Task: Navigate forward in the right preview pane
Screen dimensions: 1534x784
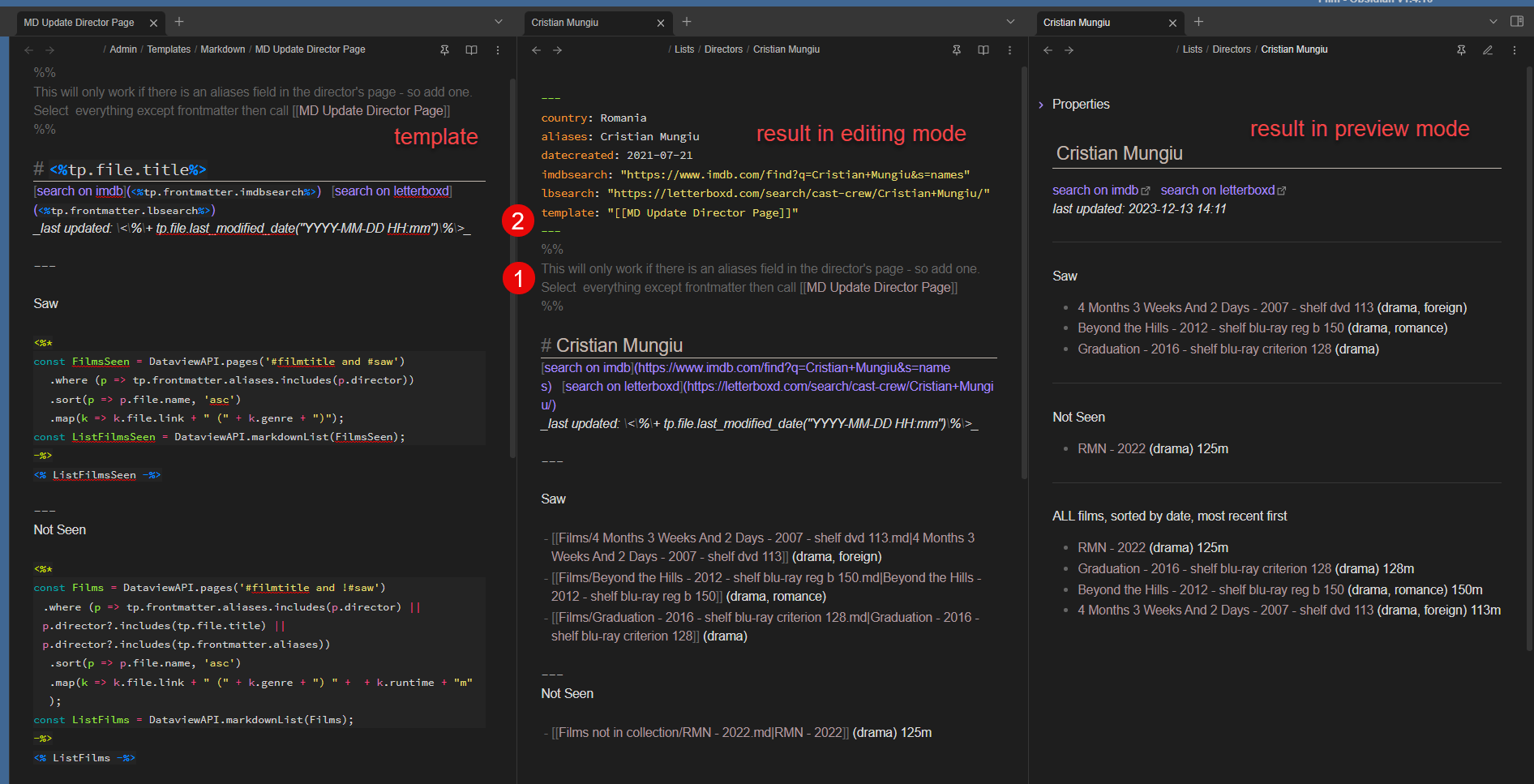Action: pos(1069,50)
